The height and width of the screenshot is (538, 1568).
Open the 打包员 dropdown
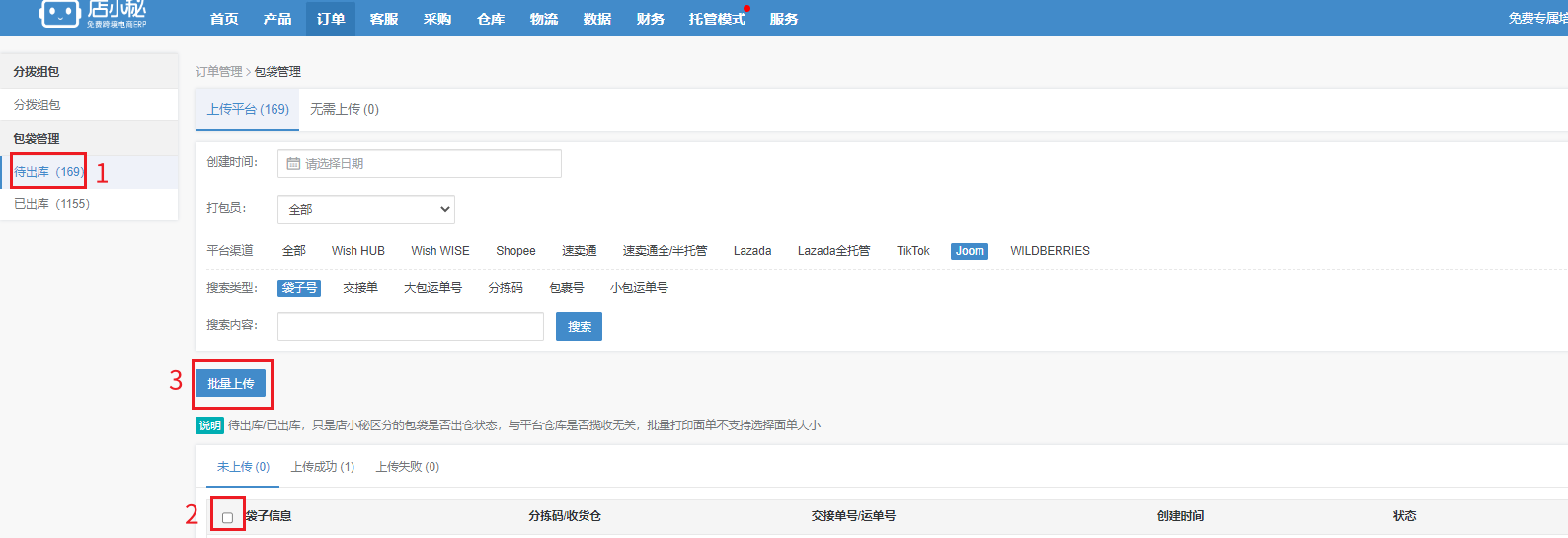[365, 209]
